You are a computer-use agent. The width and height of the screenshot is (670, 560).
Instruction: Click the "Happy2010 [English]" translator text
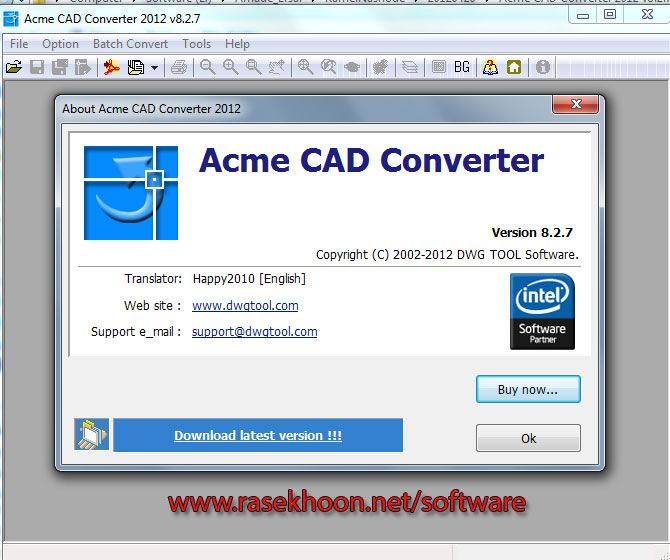pyautogui.click(x=249, y=279)
